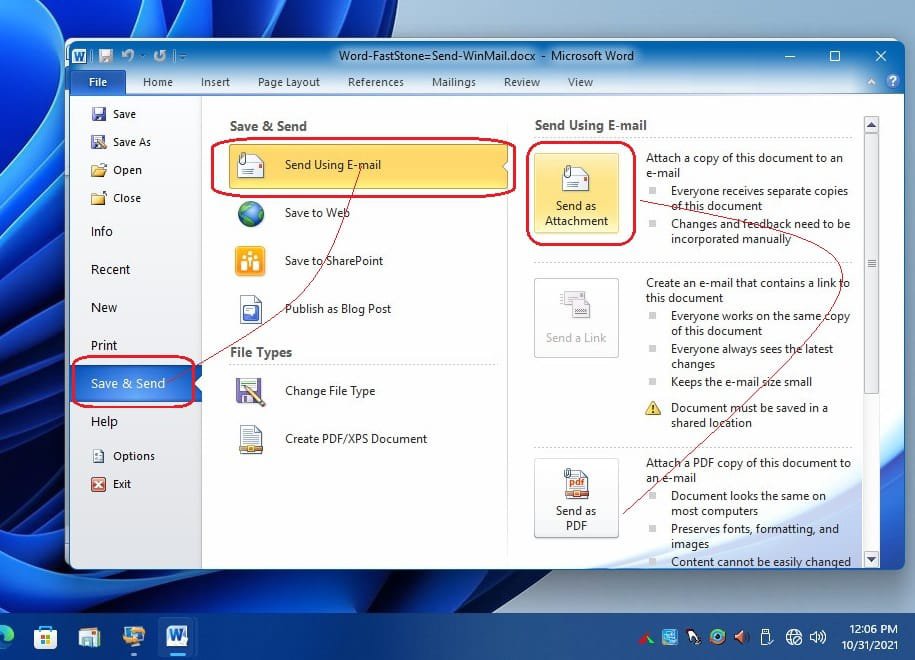
Task: Click the USB safely remove icon in tray
Action: click(766, 637)
